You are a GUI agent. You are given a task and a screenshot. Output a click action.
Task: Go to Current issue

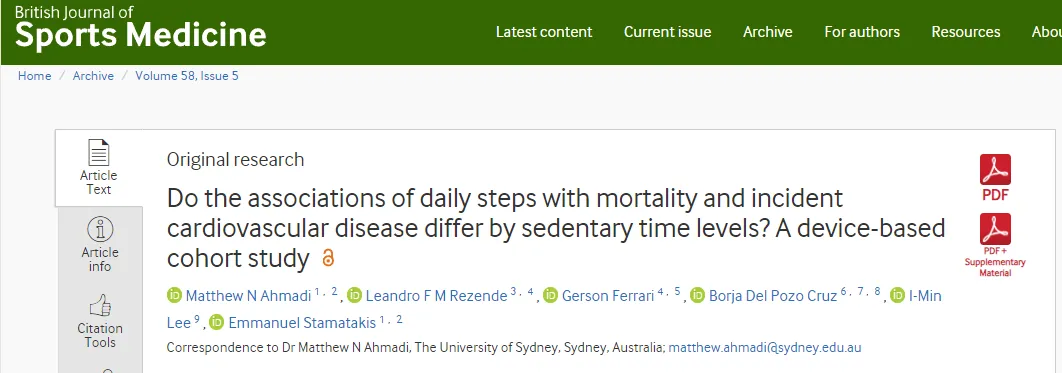[667, 32]
